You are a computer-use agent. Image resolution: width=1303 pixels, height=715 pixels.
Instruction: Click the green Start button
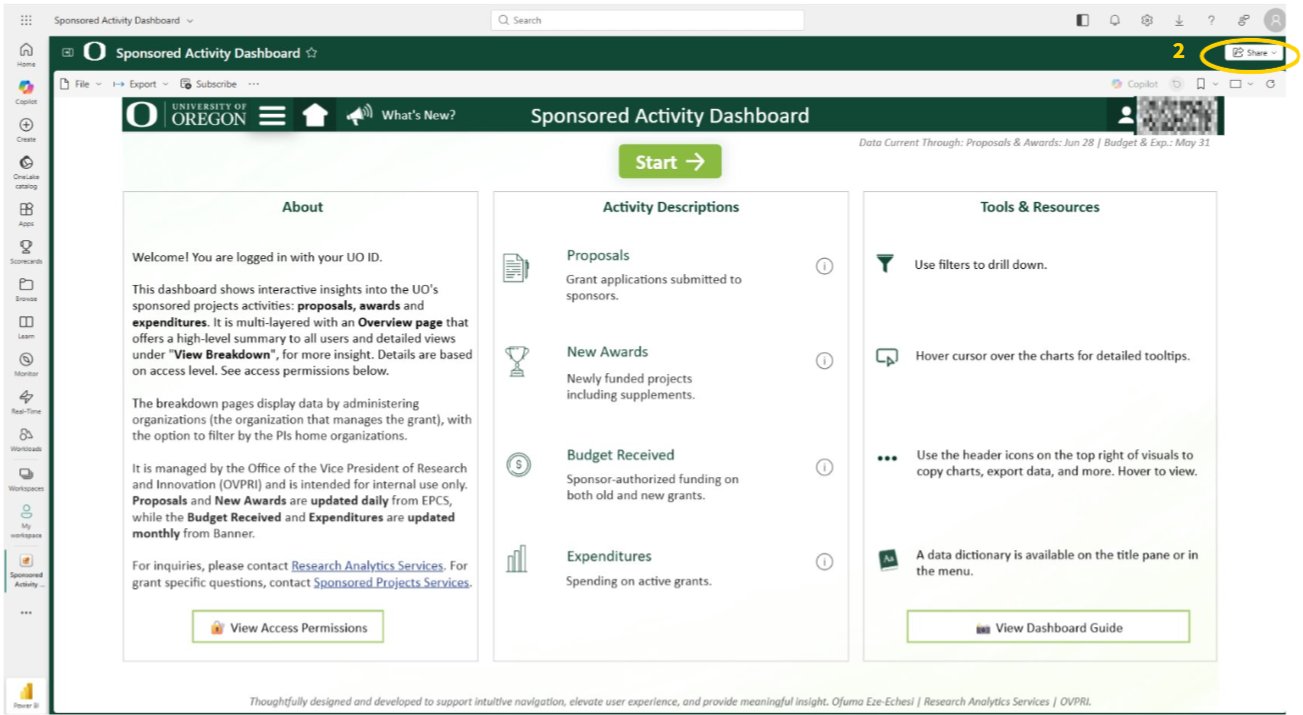[x=670, y=162]
